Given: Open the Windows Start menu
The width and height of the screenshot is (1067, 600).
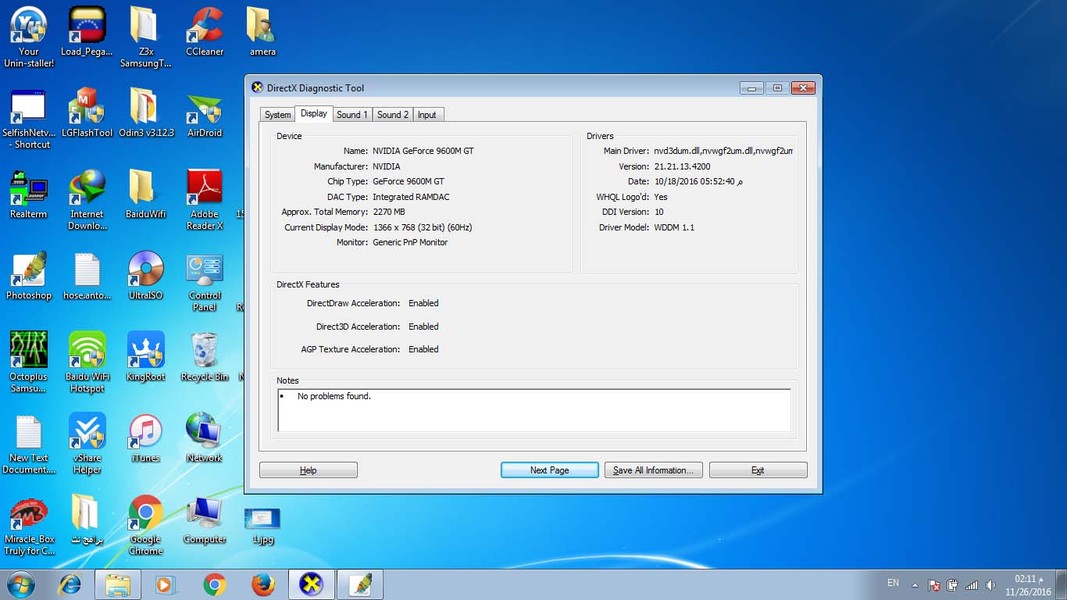Looking at the screenshot, I should point(20,585).
